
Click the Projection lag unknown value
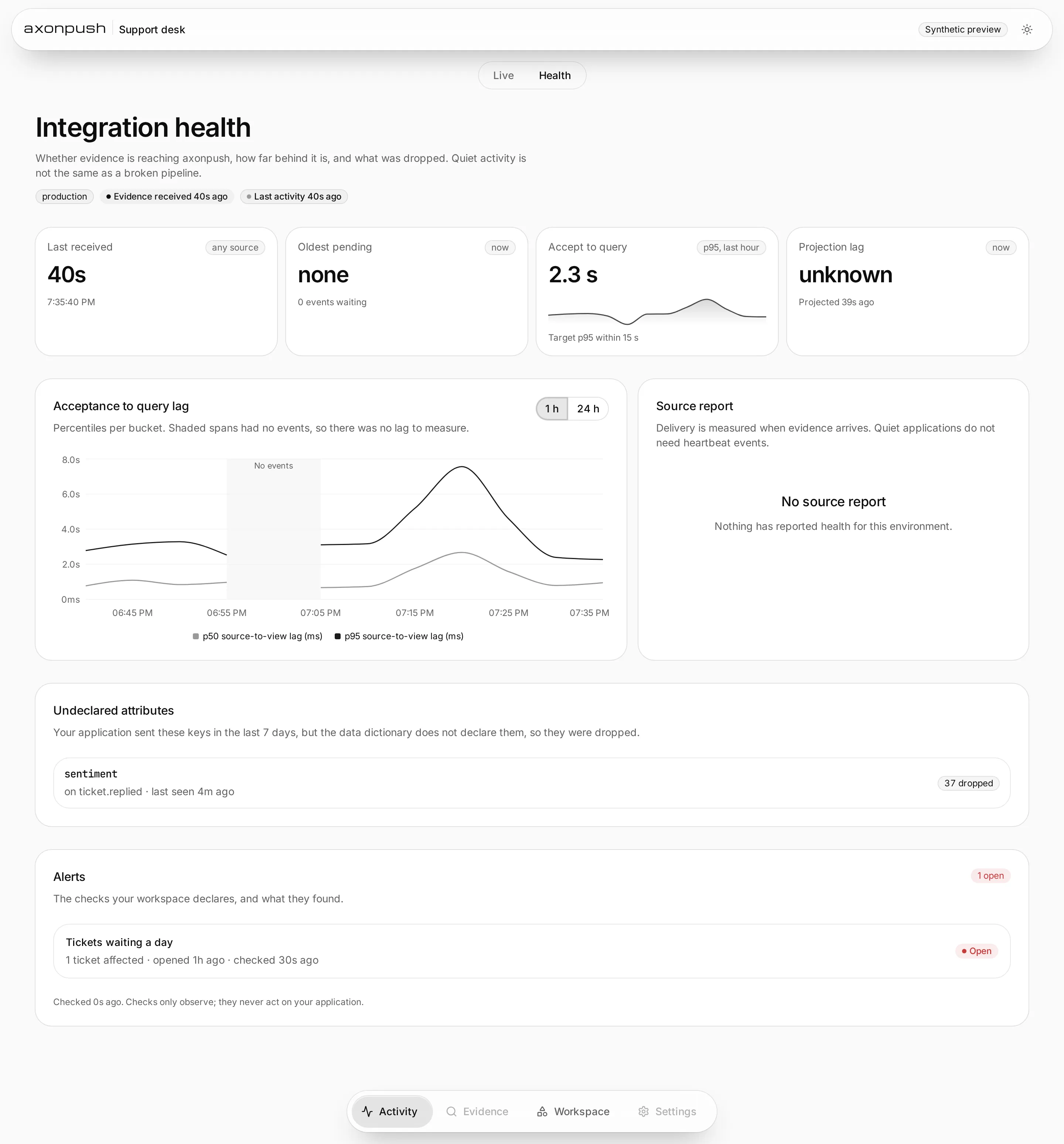[x=845, y=275]
